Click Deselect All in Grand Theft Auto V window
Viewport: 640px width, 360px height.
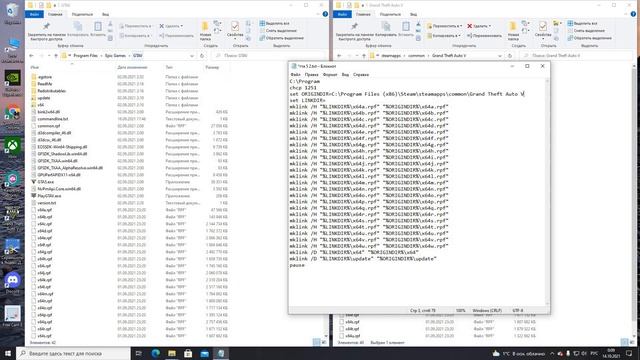click(586, 31)
